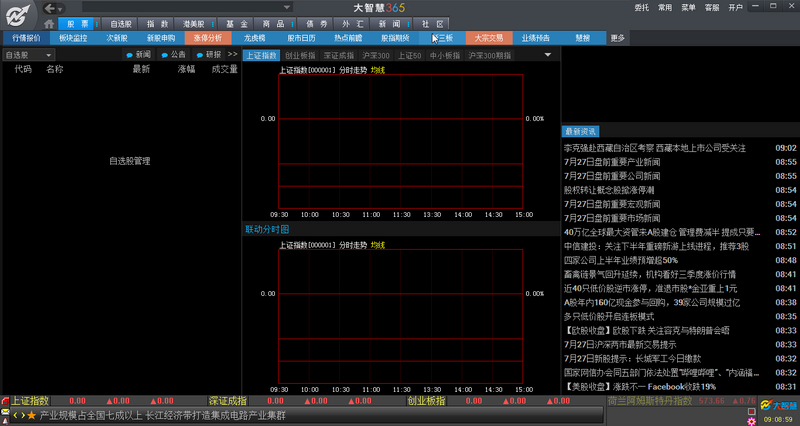The height and width of the screenshot is (426, 800).
Task: Open 板块监控 in the sub toolbar
Action: pos(73,38)
